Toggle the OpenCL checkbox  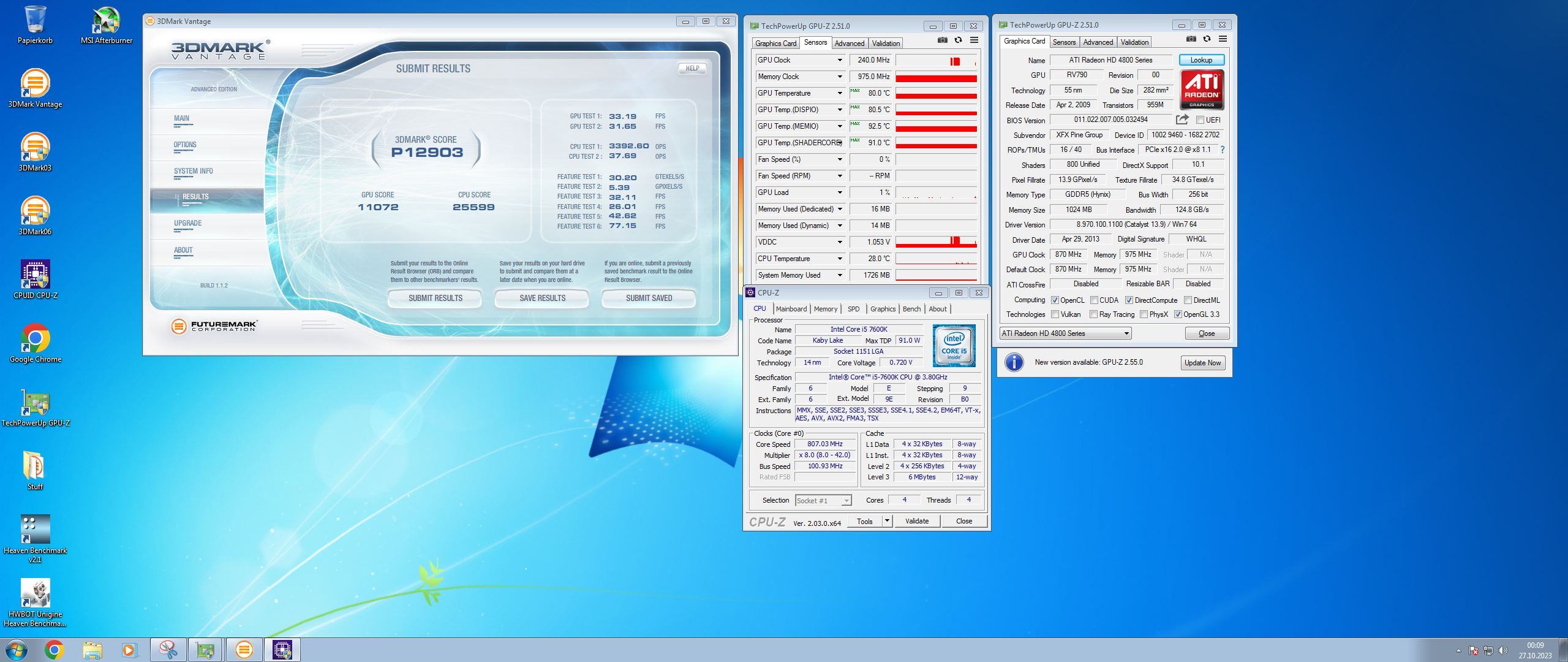click(x=1055, y=300)
